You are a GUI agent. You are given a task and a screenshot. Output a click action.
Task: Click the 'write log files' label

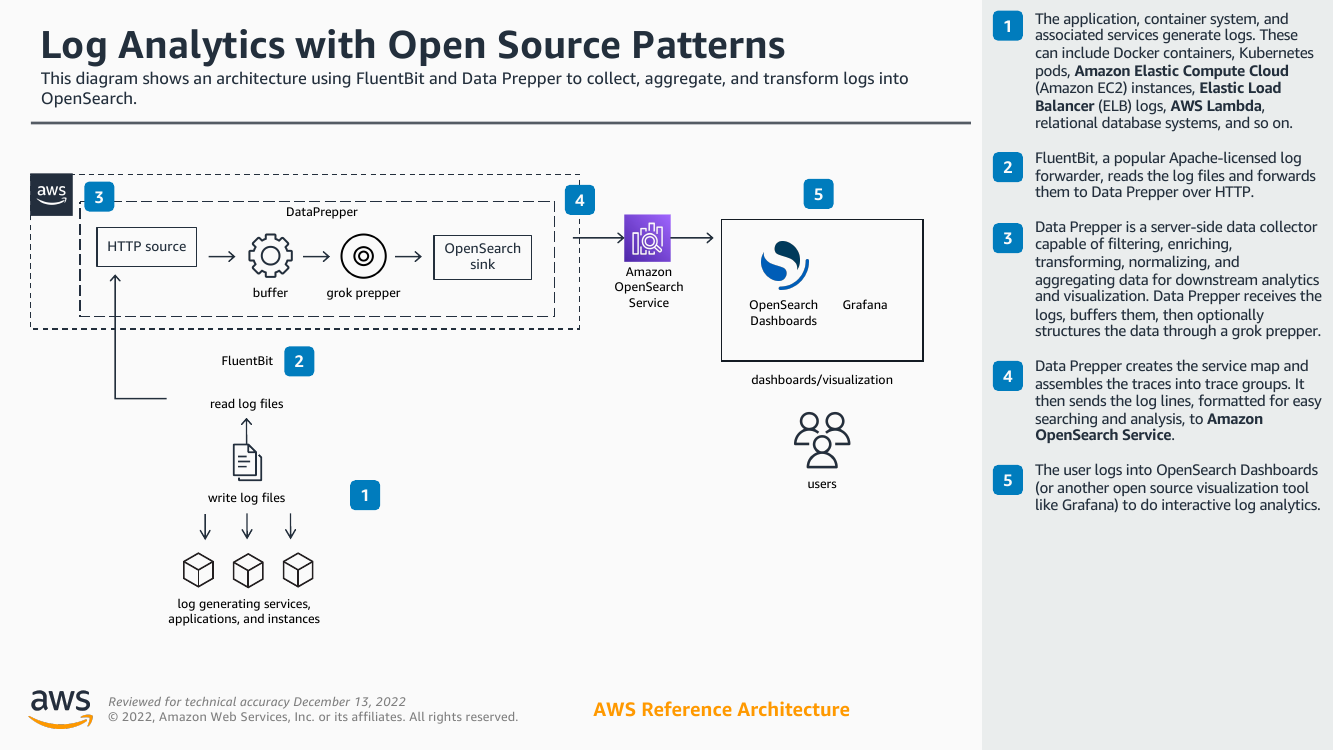(246, 498)
